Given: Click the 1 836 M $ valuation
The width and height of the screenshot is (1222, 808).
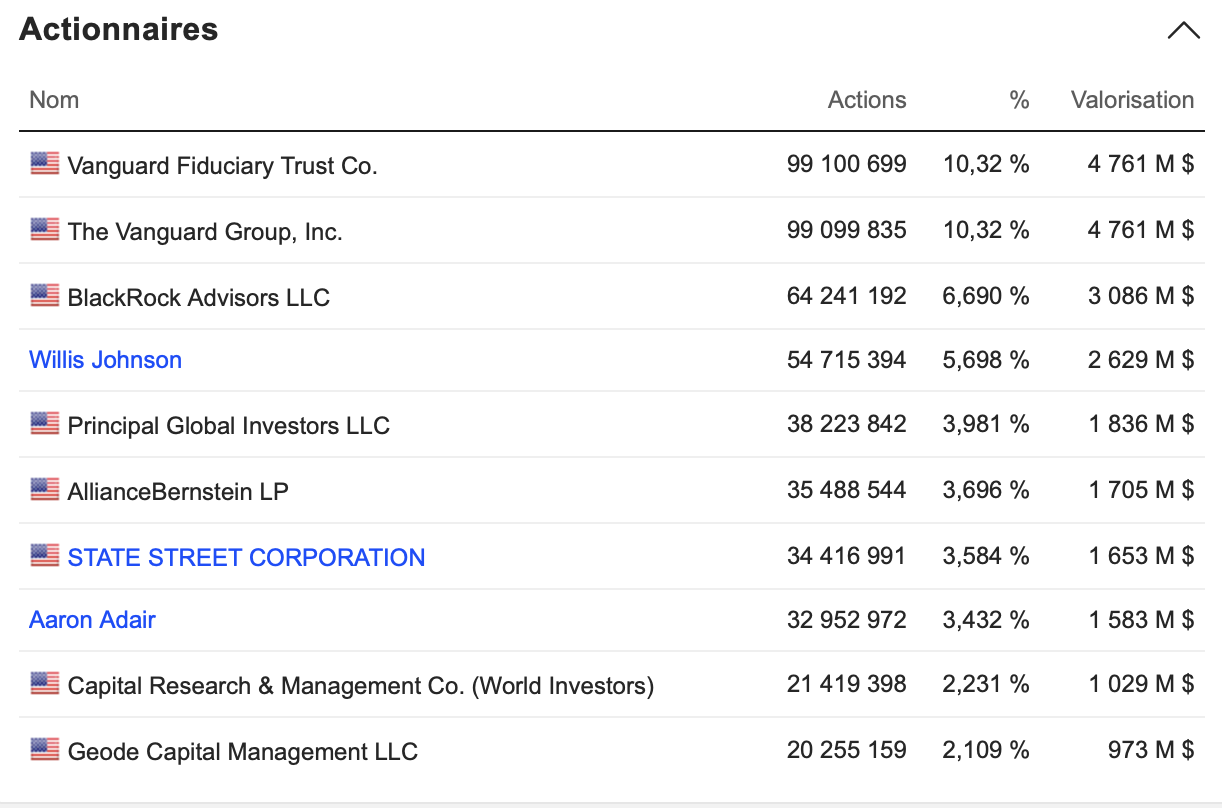Looking at the screenshot, I should click(1141, 424).
